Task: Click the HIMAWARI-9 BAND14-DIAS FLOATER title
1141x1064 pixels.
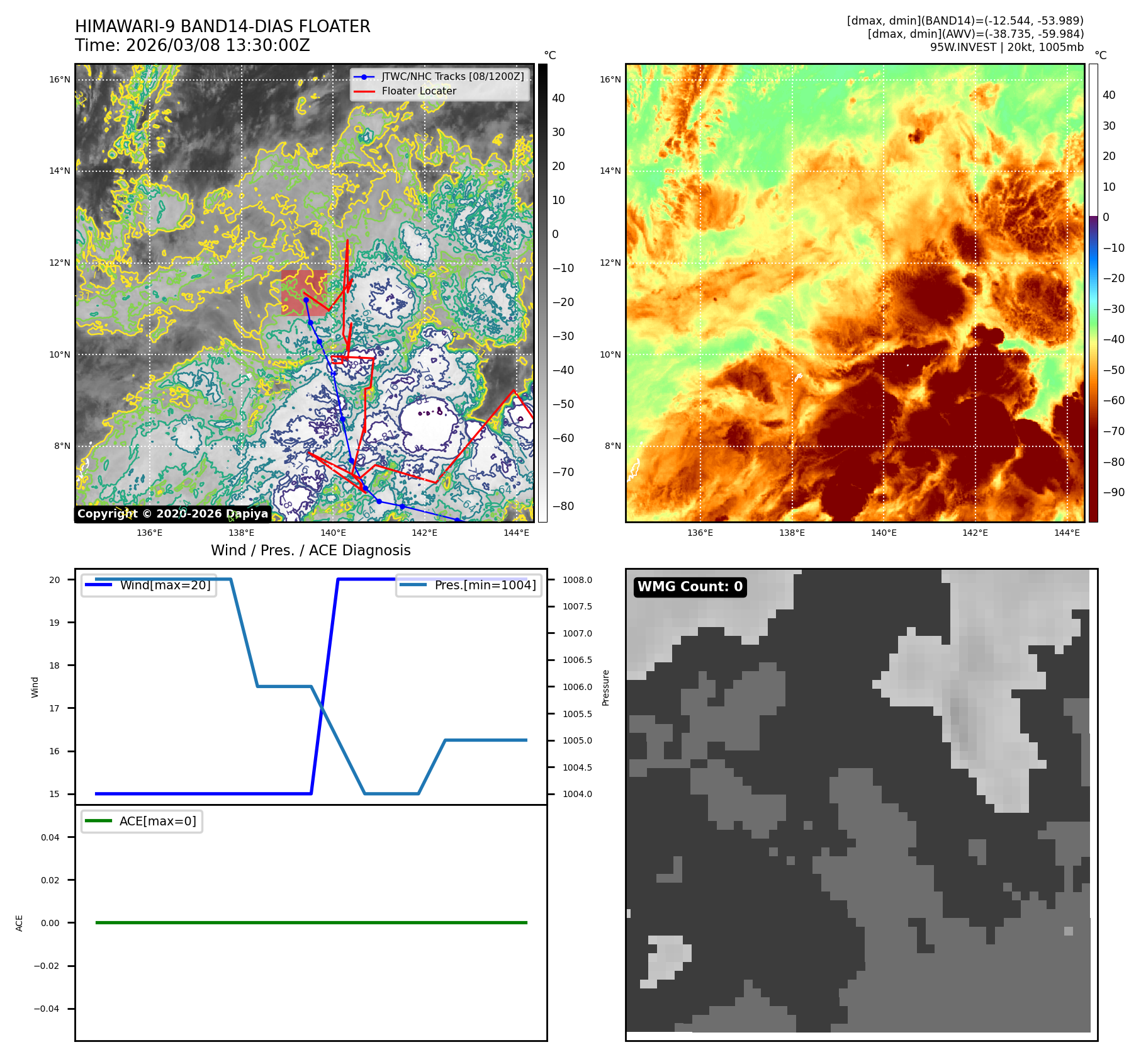Action: [x=222, y=26]
